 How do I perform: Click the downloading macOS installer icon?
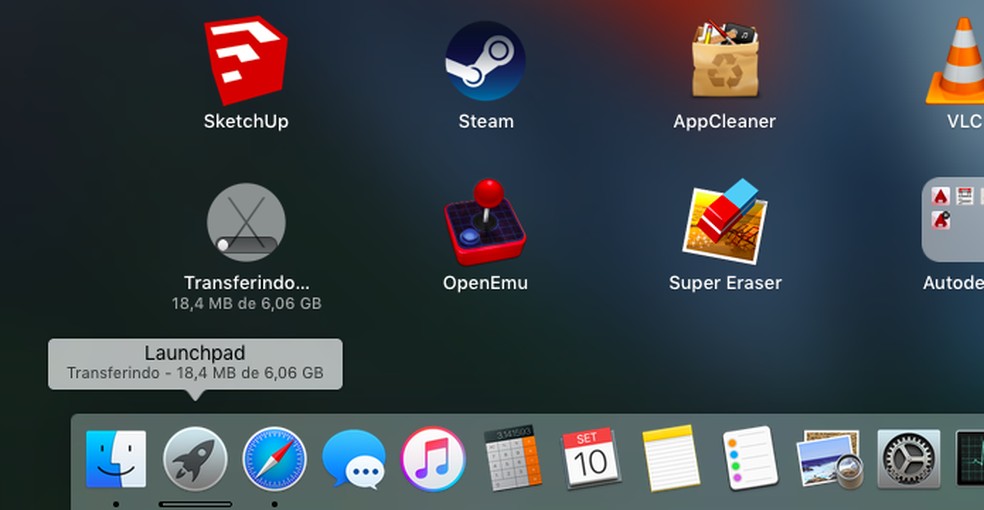coord(246,222)
